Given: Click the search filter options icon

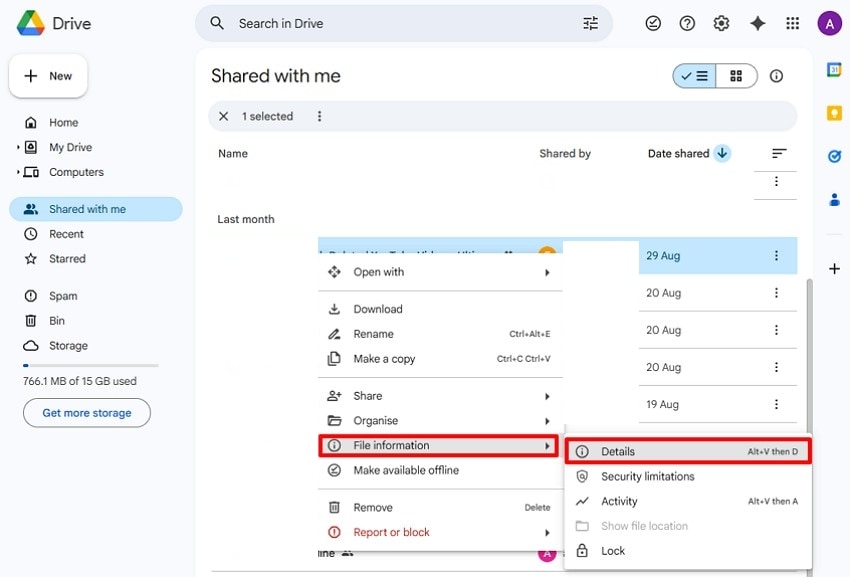Looking at the screenshot, I should (590, 23).
